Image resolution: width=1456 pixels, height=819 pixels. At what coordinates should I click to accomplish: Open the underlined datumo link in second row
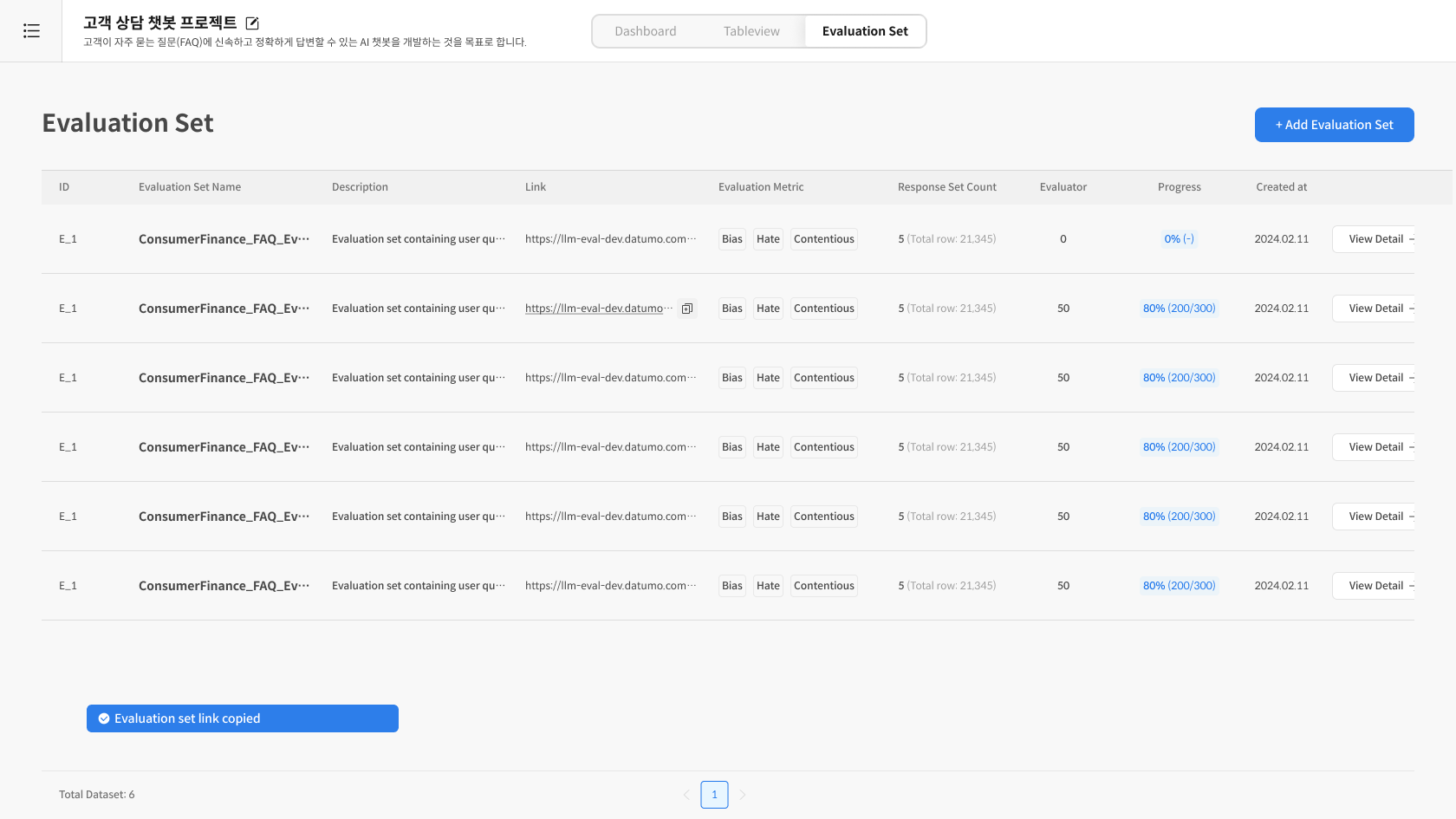(595, 309)
